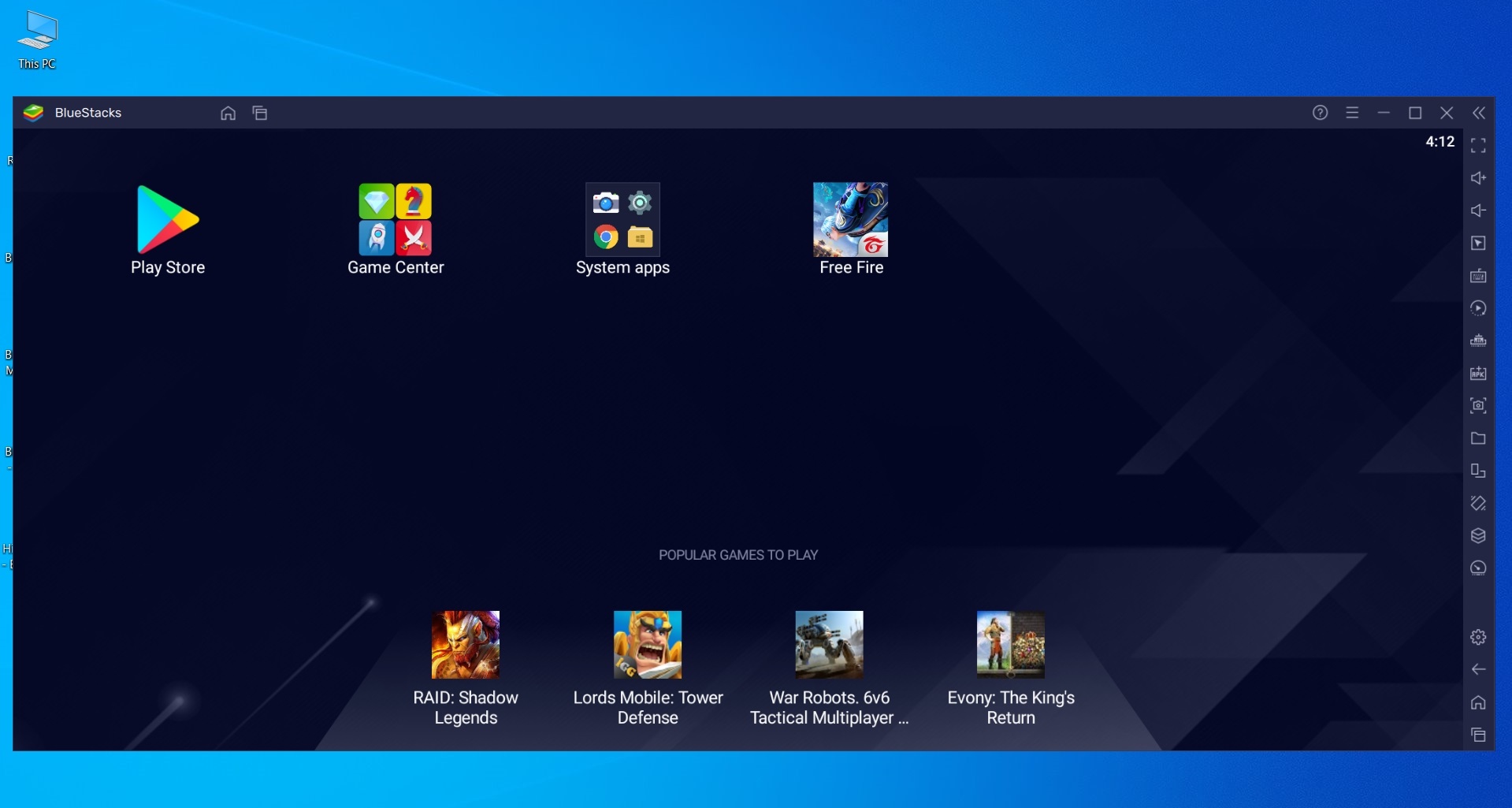Take a screenshot of the emulator
Viewport: 1512px width, 808px height.
point(1478,405)
